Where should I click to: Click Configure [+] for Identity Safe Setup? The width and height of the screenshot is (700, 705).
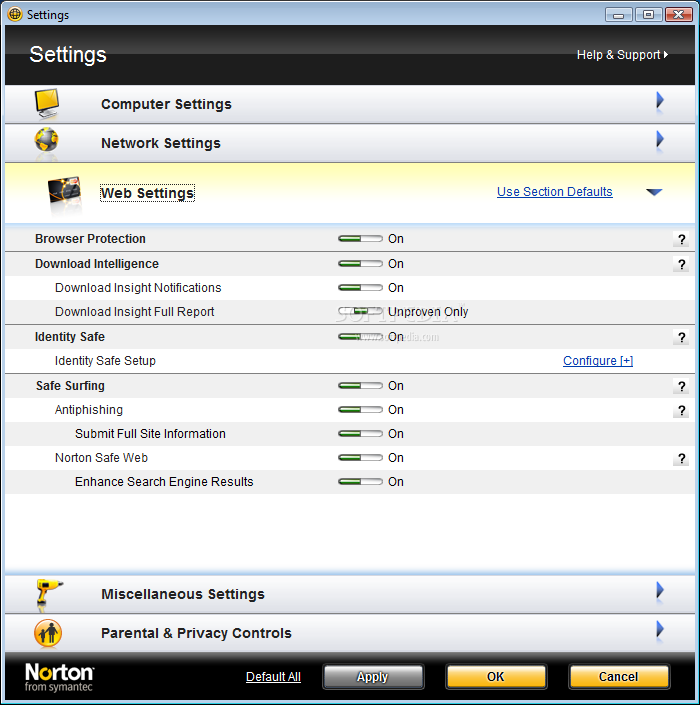[x=598, y=361]
